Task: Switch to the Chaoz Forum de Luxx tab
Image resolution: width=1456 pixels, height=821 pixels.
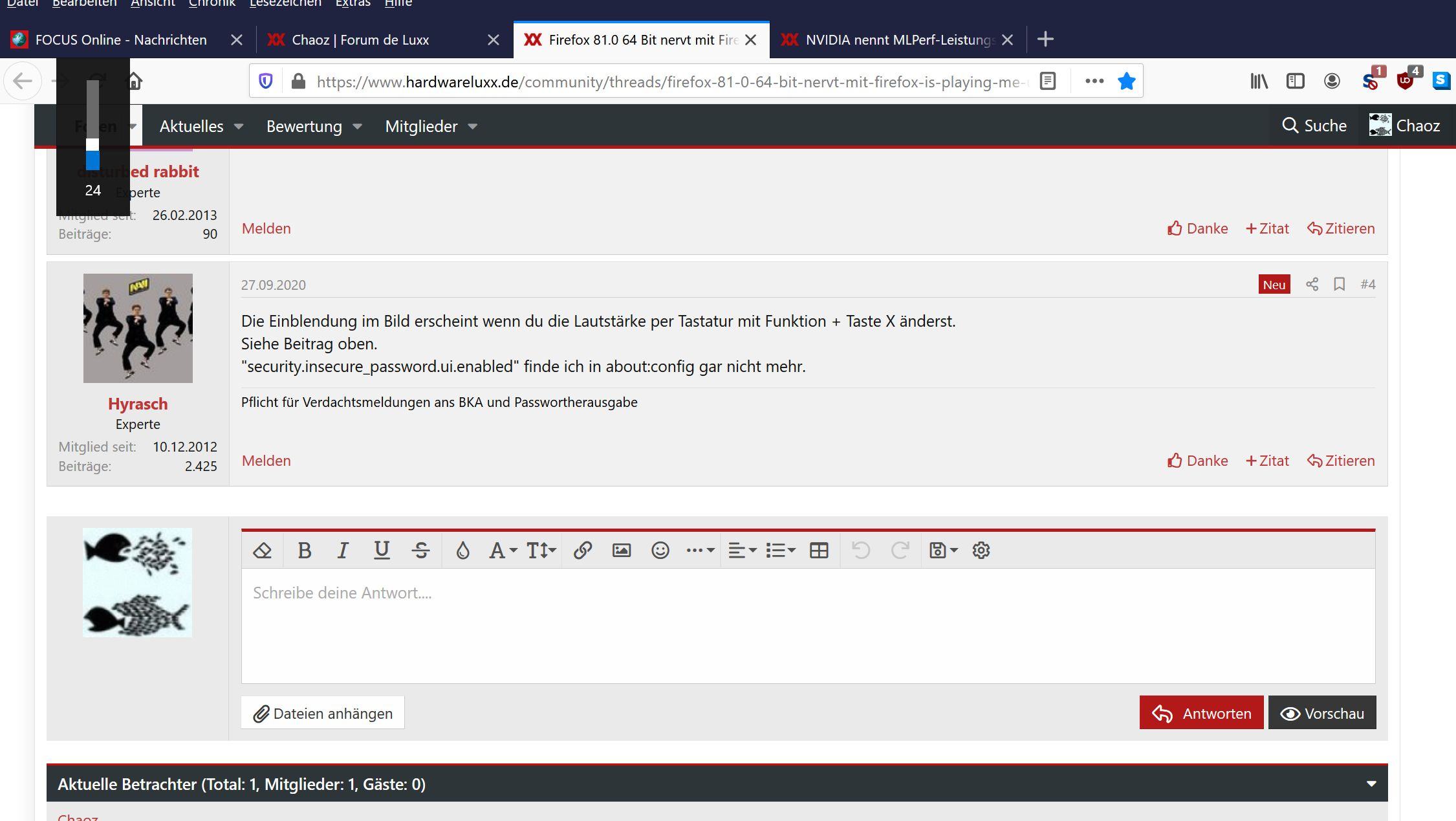Action: click(x=385, y=39)
